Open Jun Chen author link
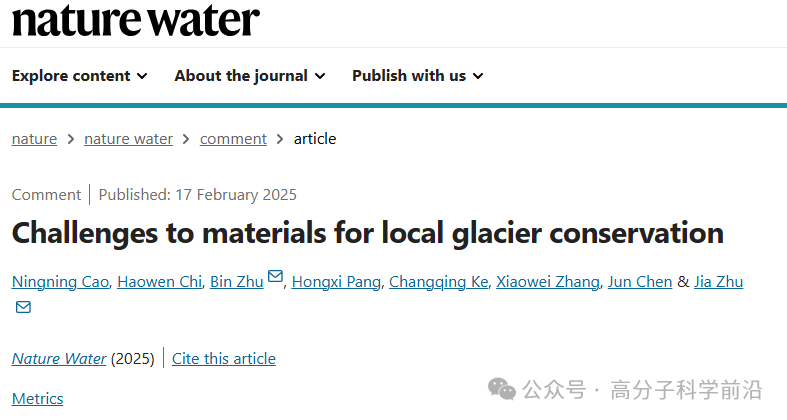Screen dimensions: 787x420 click(640, 282)
